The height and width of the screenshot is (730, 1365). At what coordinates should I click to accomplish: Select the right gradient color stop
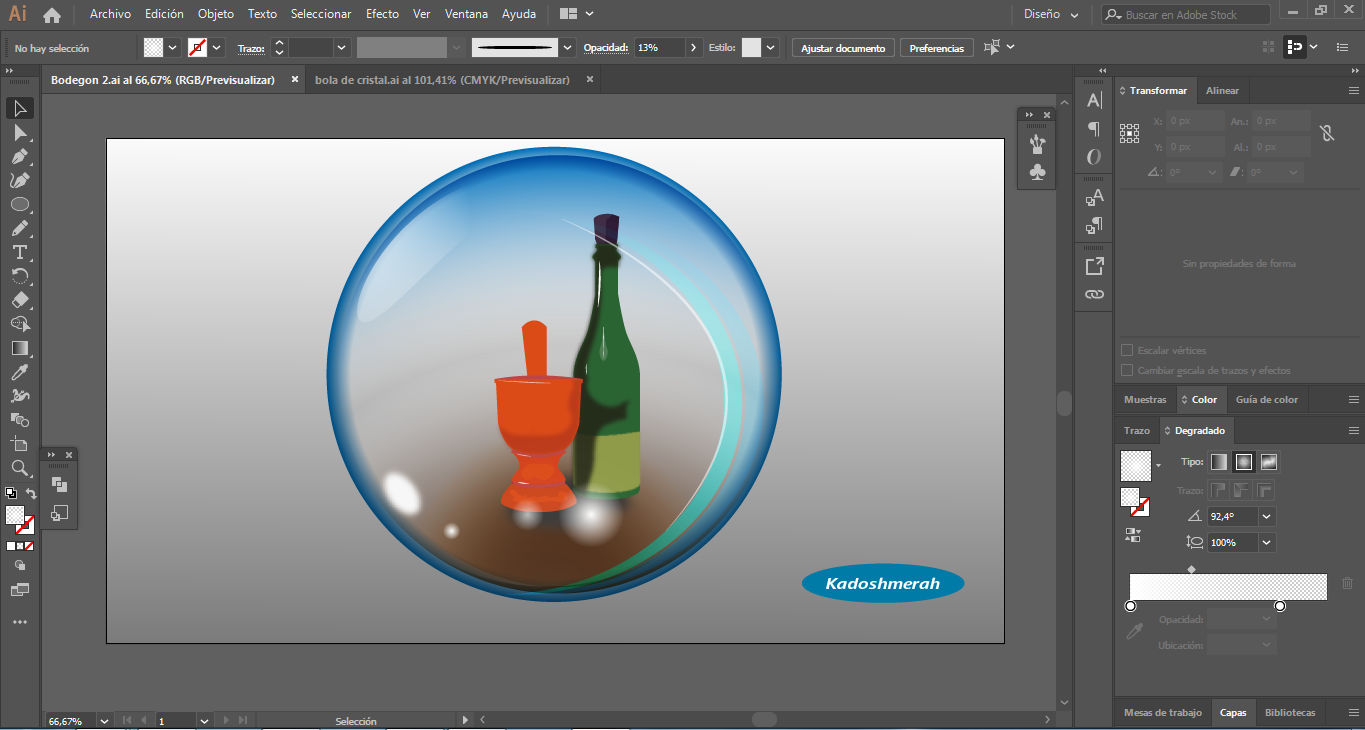click(1280, 606)
